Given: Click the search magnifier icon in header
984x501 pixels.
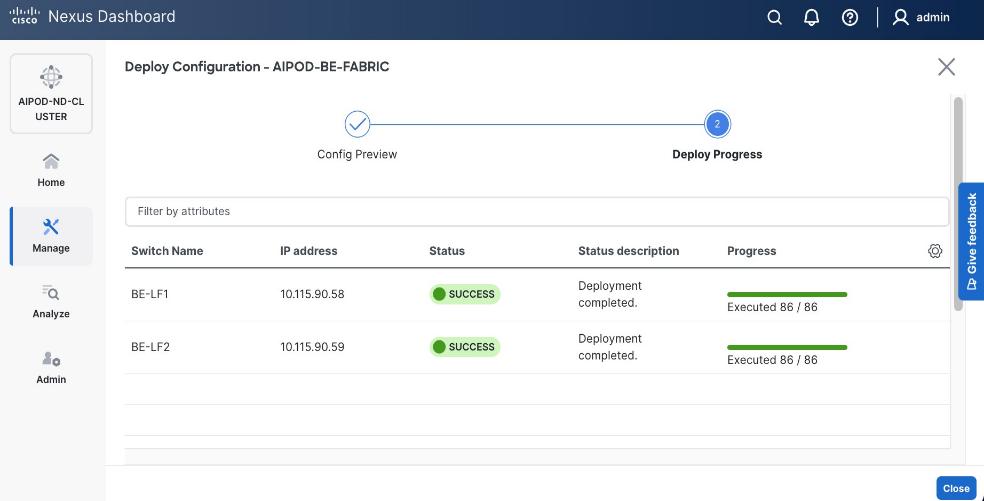Looking at the screenshot, I should 774,17.
